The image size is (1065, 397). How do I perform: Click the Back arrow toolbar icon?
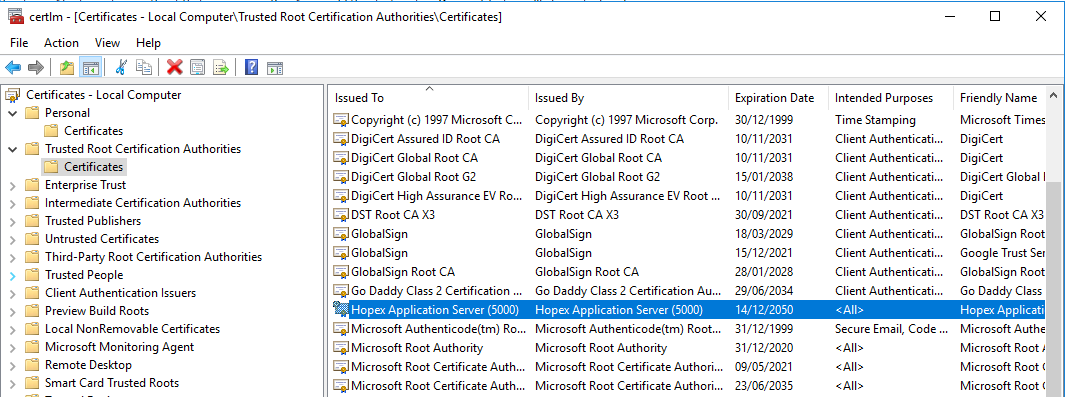click(x=13, y=67)
